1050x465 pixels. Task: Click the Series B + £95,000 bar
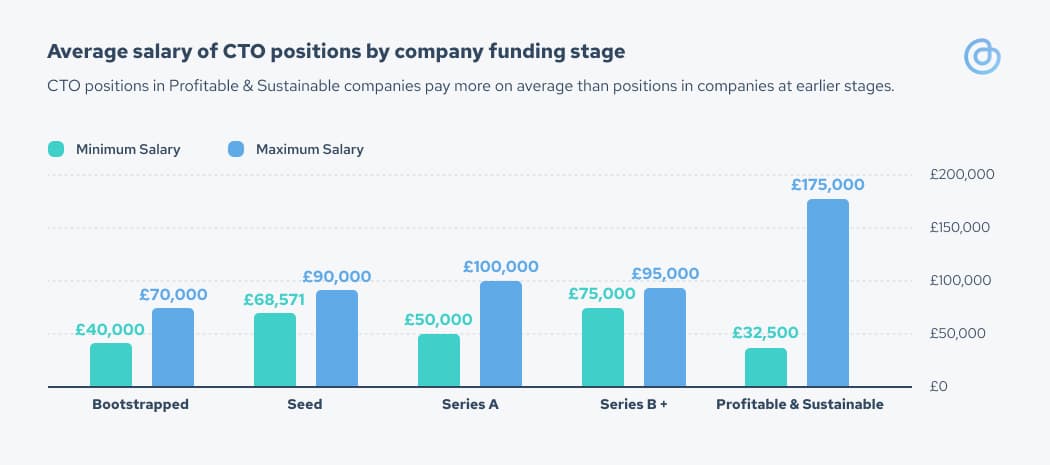[665, 338]
